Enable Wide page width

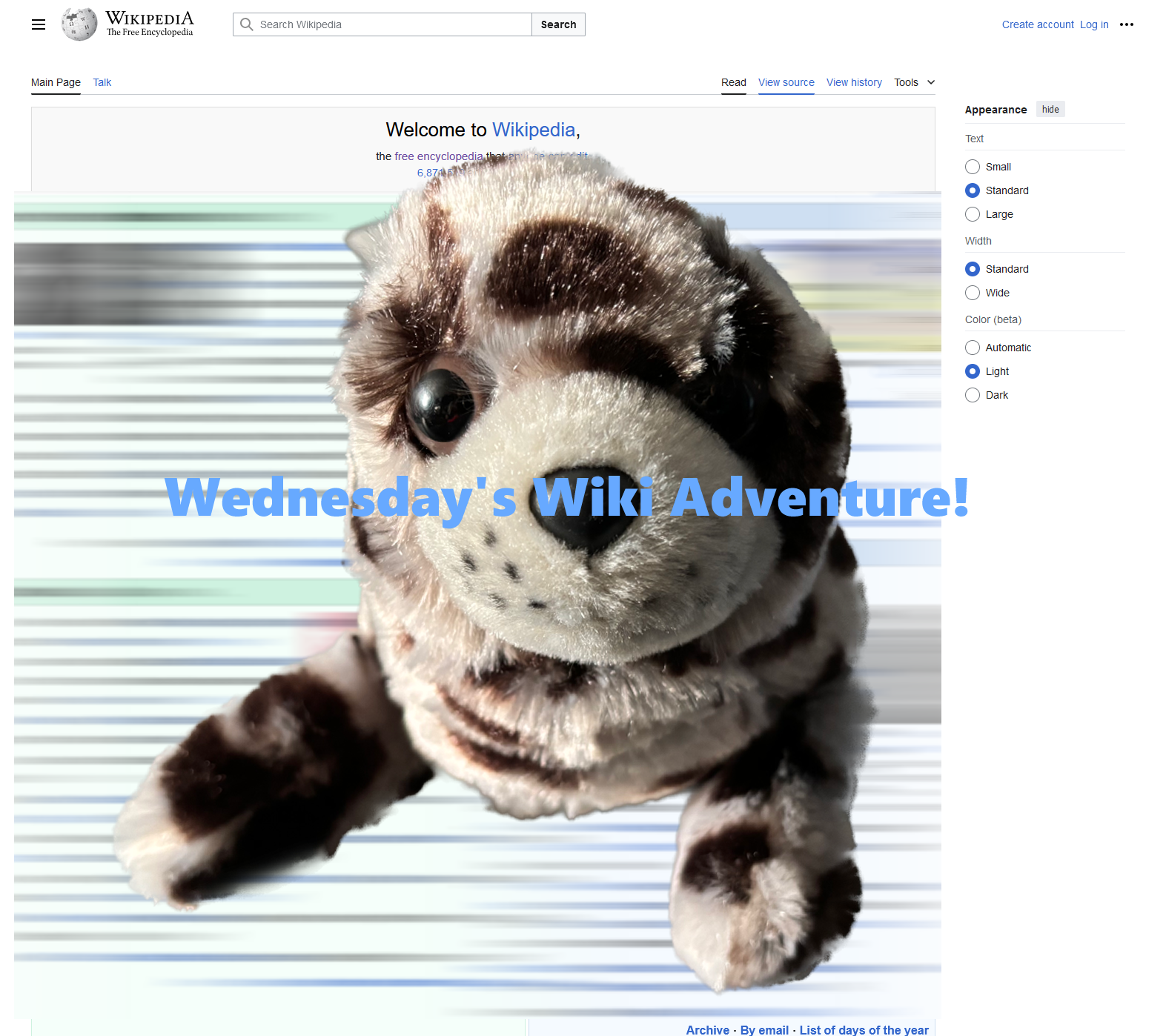(973, 293)
